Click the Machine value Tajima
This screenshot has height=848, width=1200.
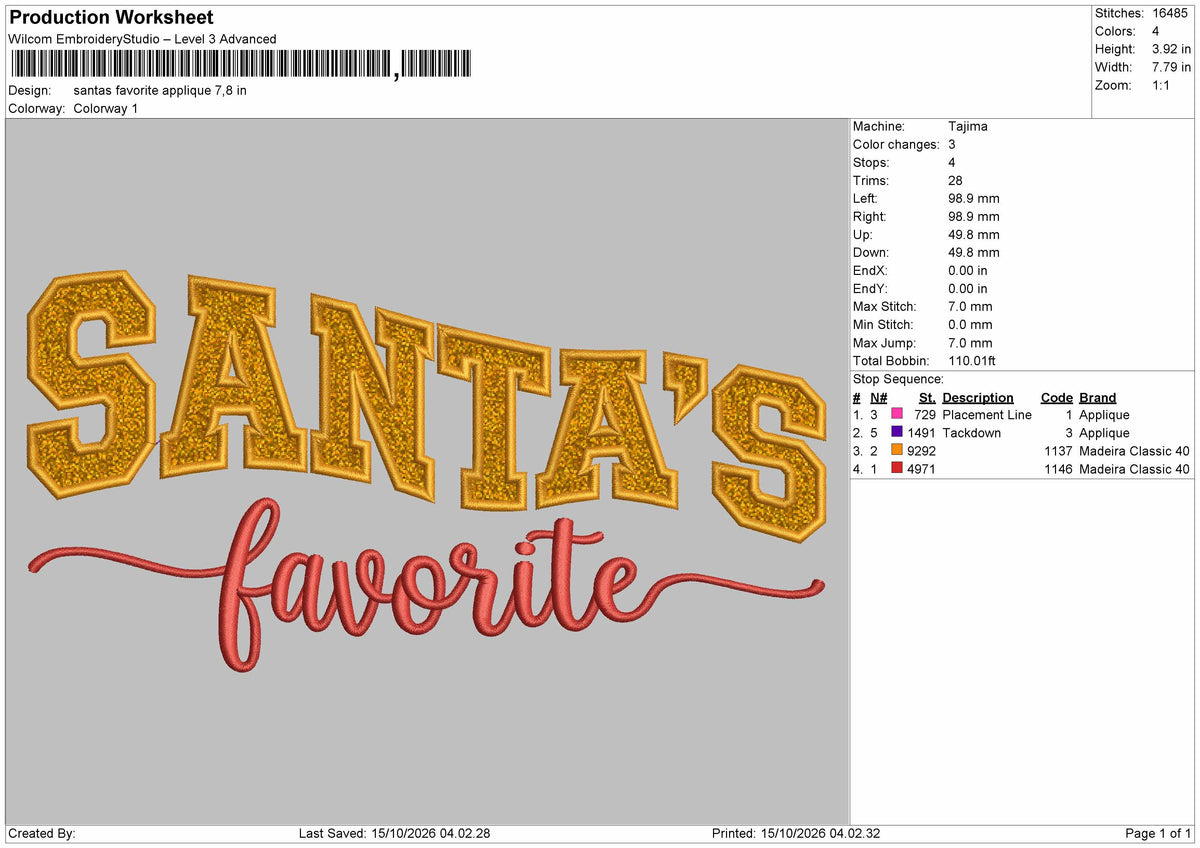tap(968, 126)
